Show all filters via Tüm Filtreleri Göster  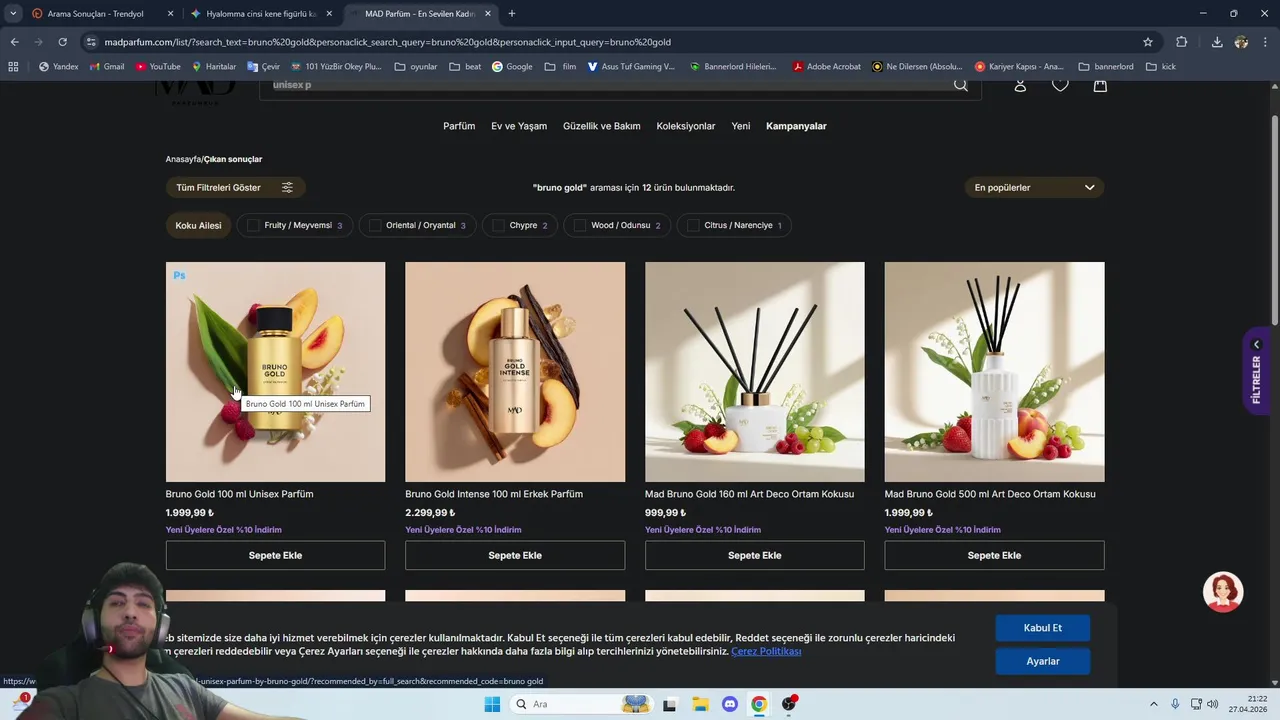(x=235, y=187)
